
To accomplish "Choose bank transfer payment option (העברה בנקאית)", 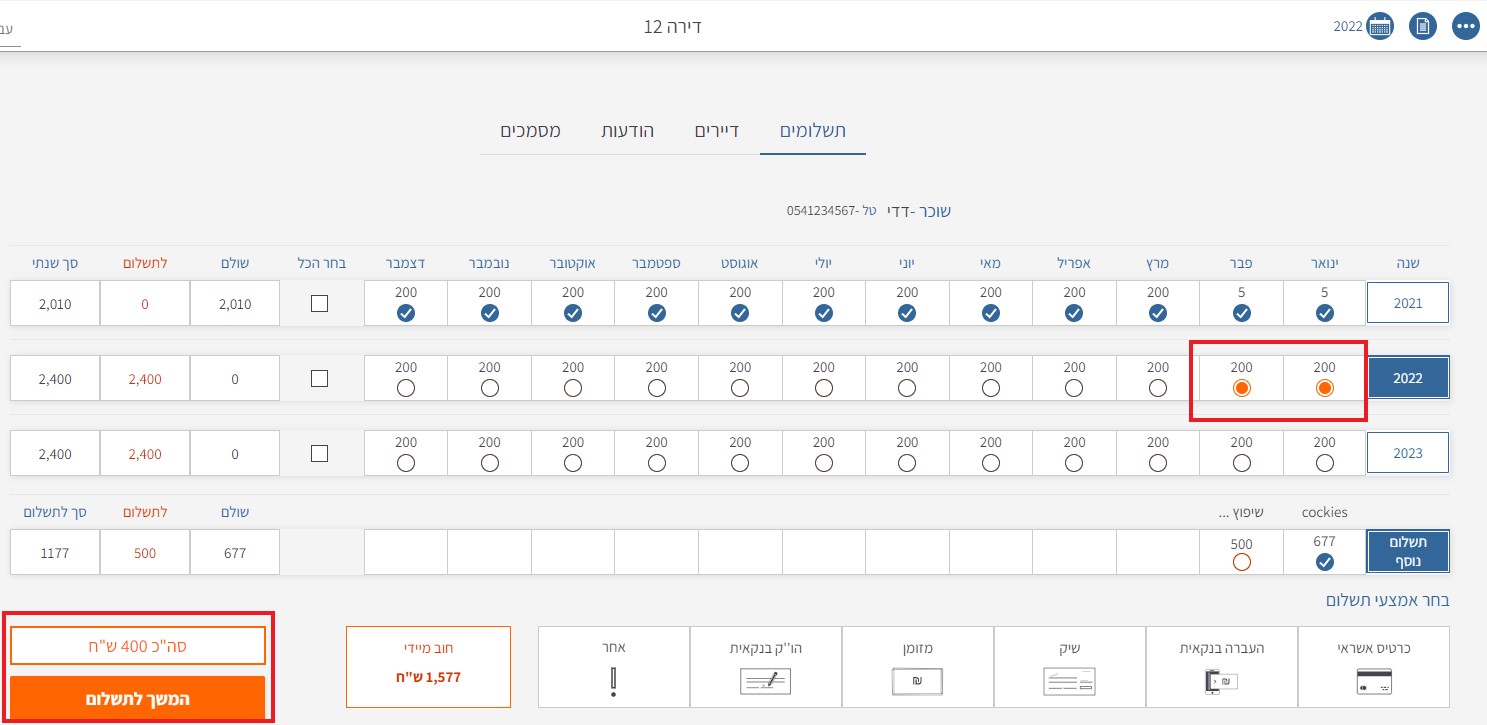I will pyautogui.click(x=1221, y=667).
